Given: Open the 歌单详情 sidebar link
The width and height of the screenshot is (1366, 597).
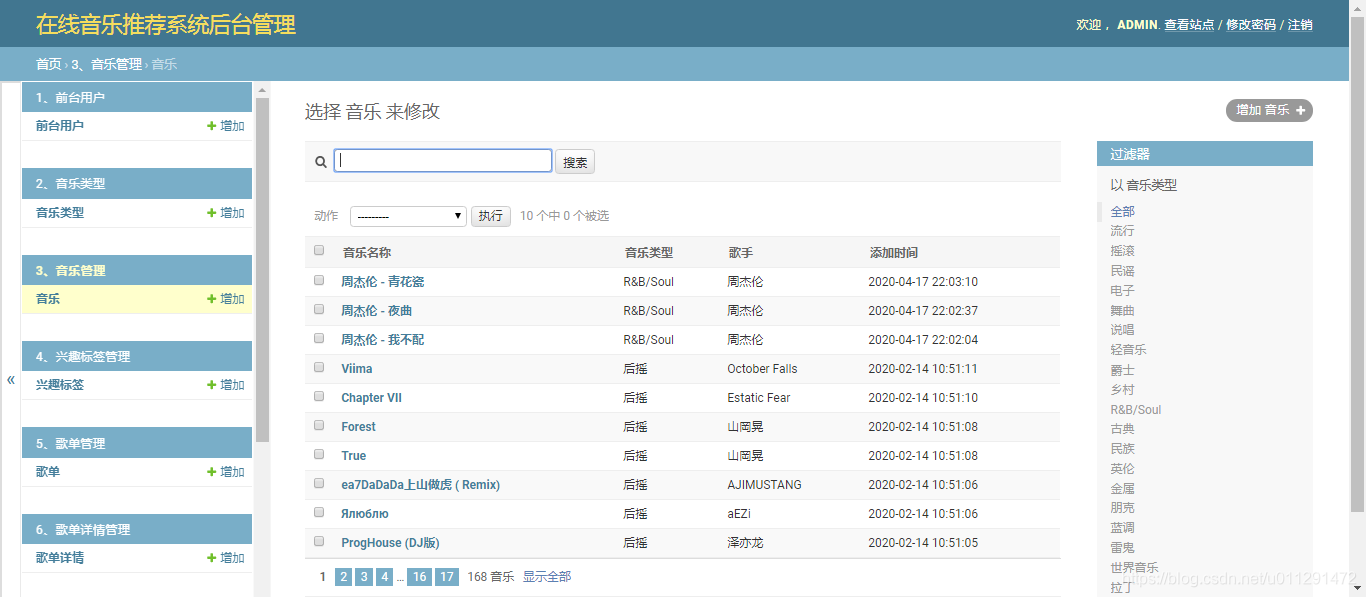Looking at the screenshot, I should coord(60,558).
